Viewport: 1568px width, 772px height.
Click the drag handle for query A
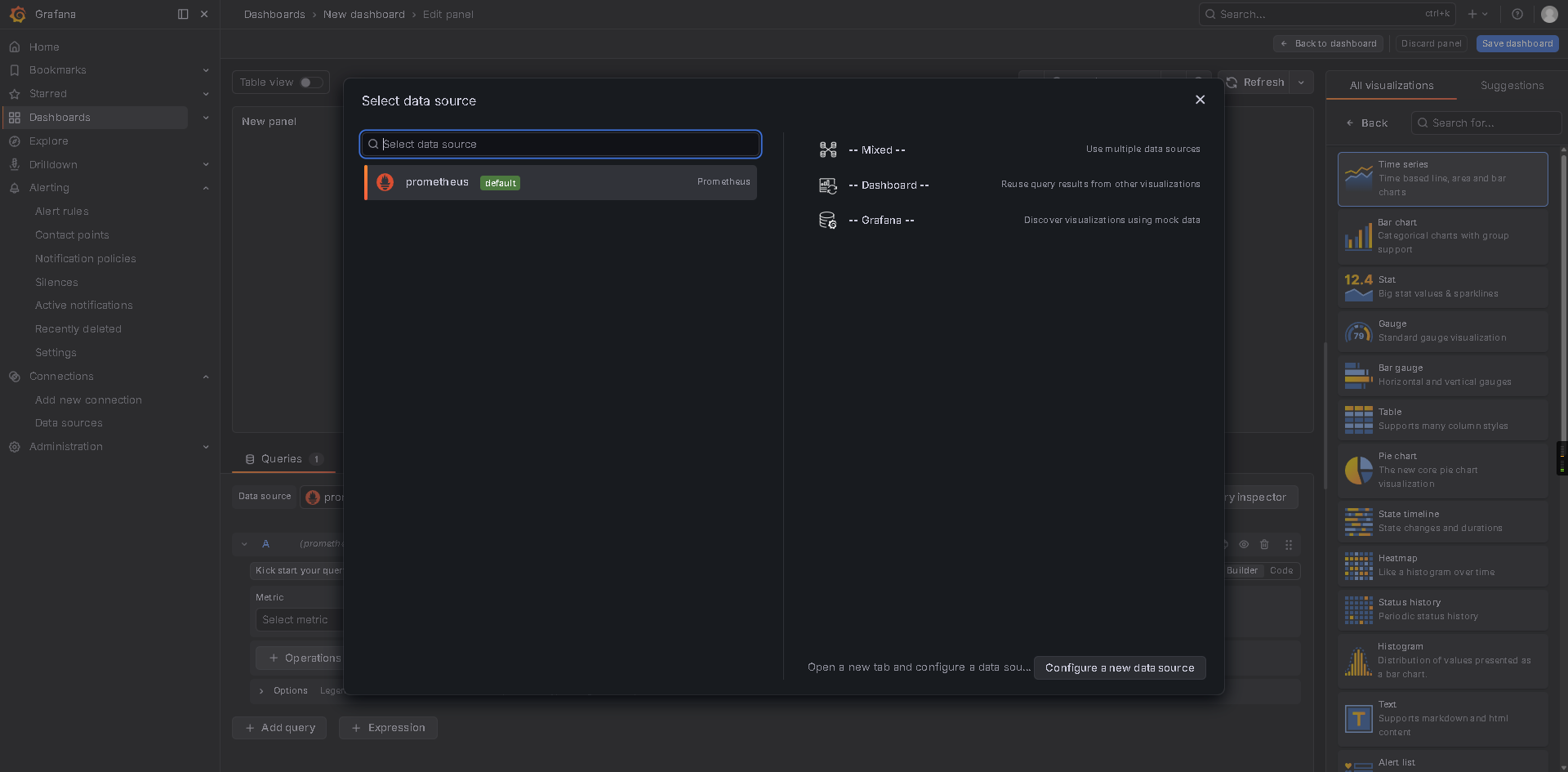(1289, 544)
